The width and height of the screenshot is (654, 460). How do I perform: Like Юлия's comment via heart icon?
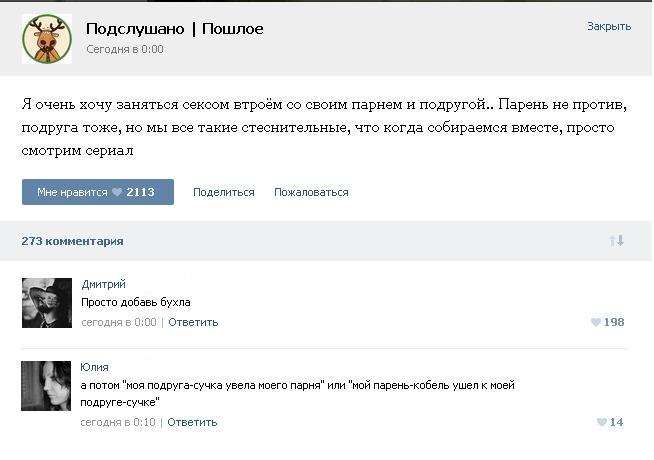click(602, 422)
